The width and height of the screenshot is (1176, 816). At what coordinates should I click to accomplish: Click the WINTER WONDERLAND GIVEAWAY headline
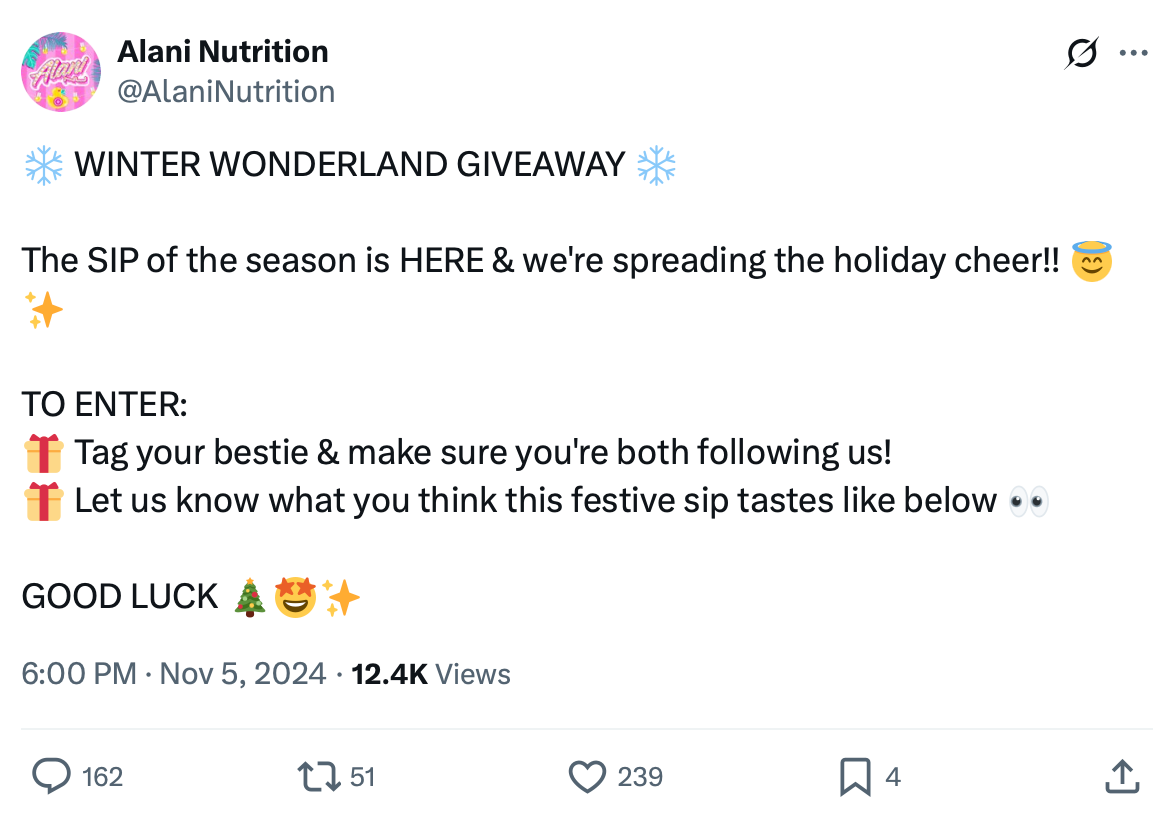[x=349, y=163]
